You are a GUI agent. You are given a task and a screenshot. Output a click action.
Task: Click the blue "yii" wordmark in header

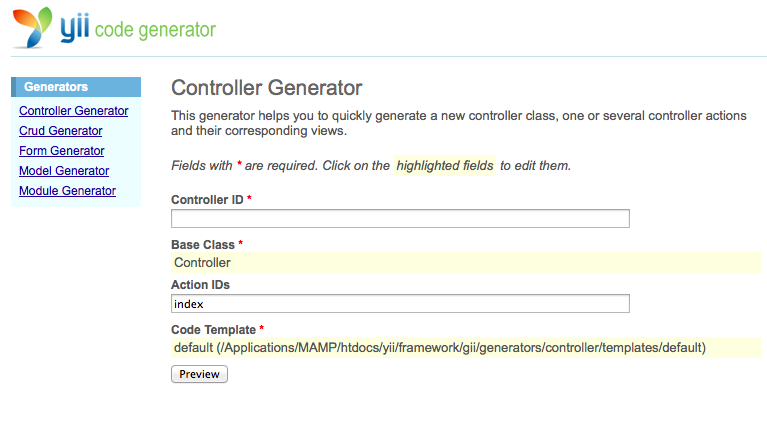pos(75,27)
